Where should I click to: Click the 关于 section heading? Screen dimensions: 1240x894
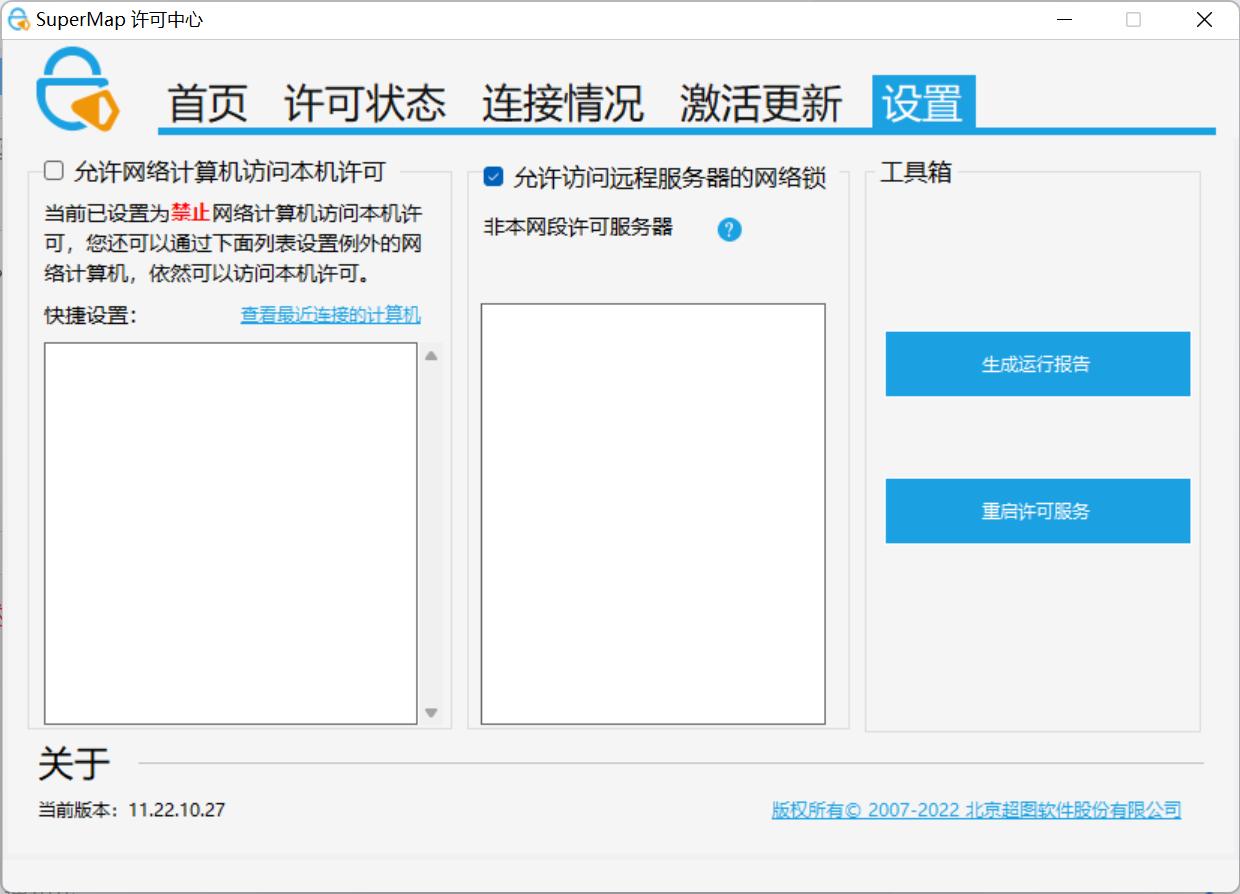click(74, 763)
